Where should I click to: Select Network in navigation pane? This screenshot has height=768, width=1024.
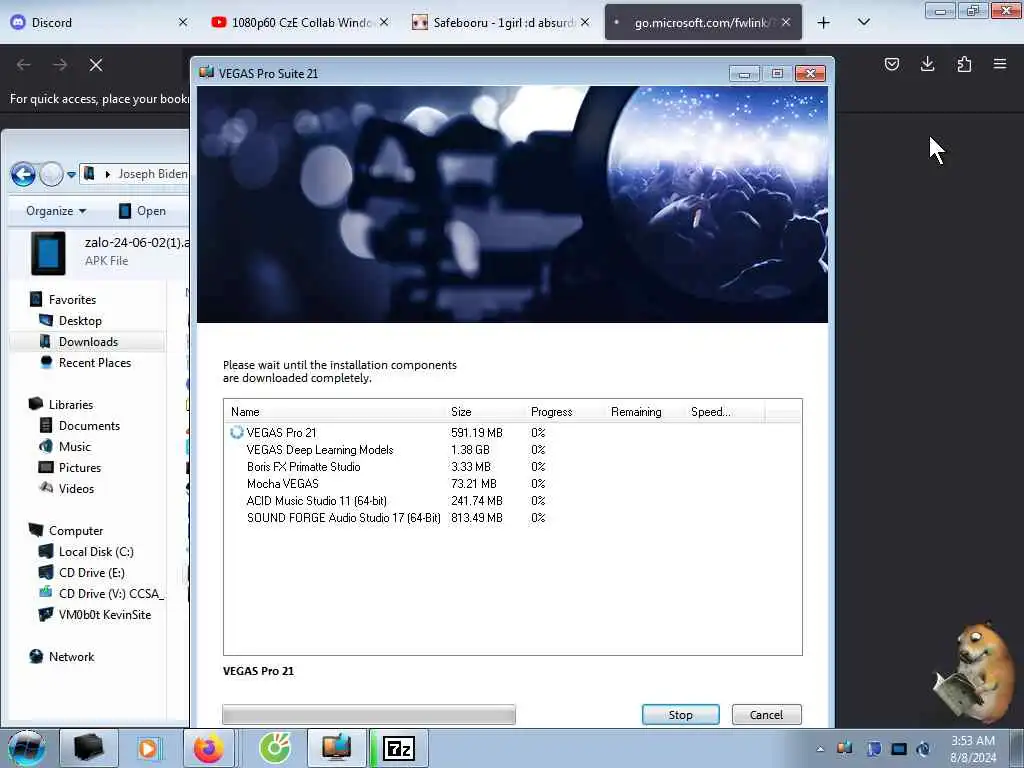tap(62, 657)
